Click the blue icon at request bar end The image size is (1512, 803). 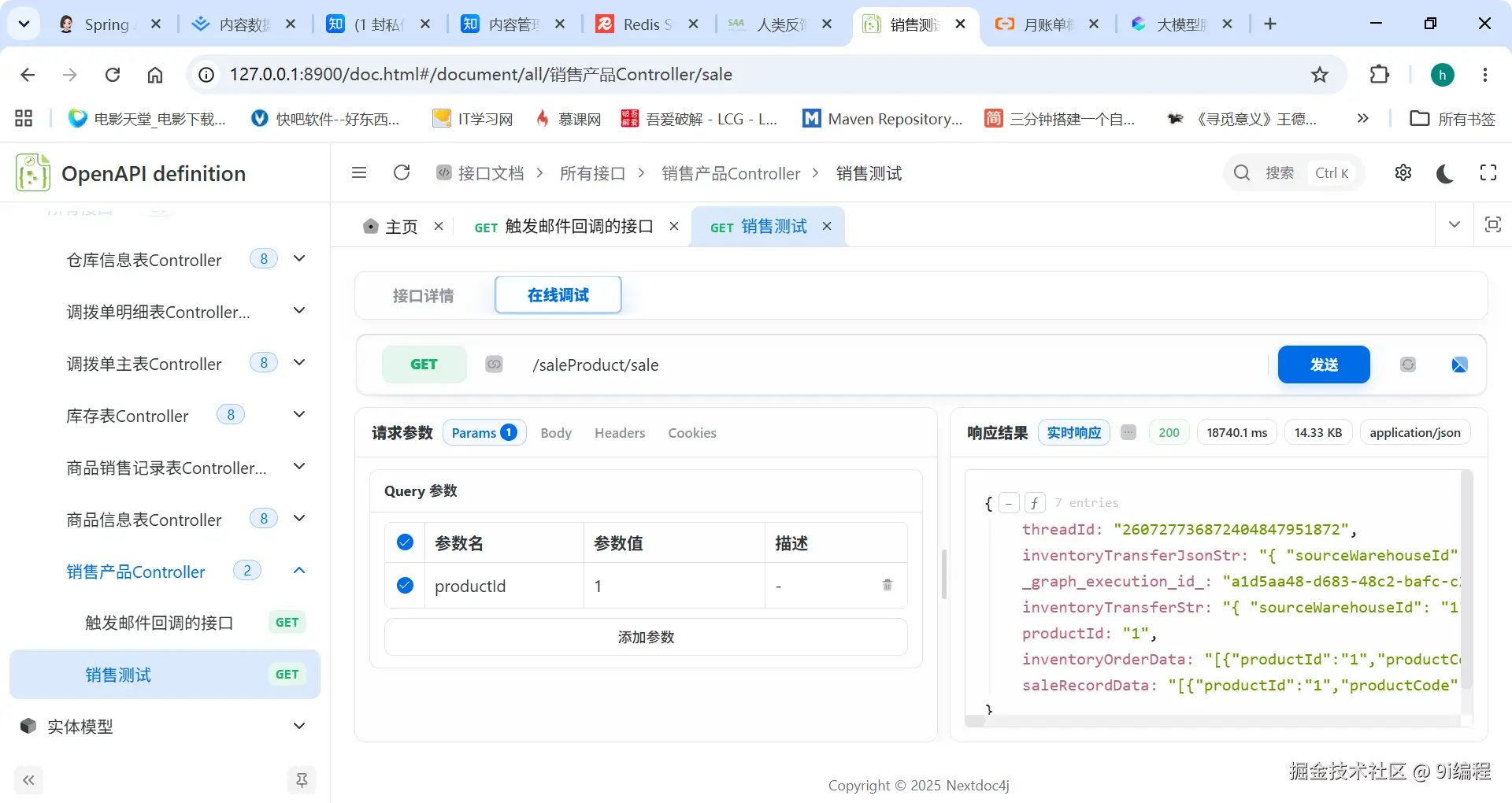click(1459, 364)
